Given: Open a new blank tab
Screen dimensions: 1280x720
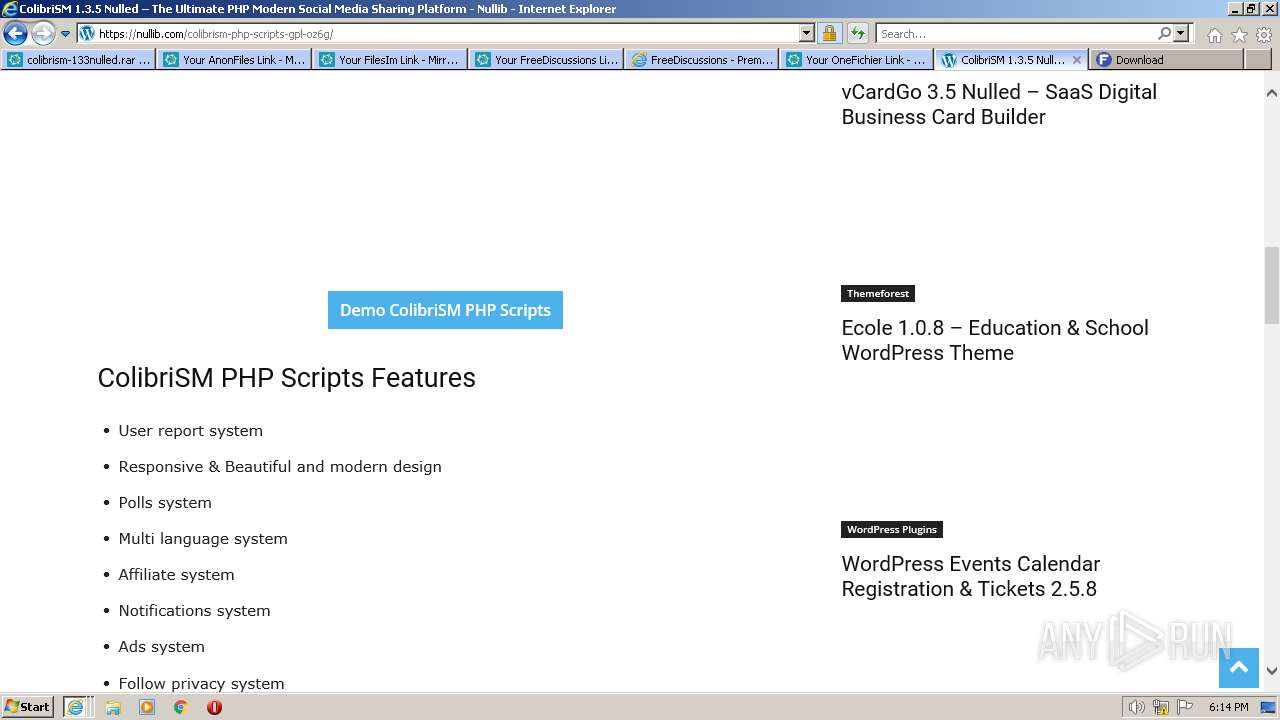Looking at the screenshot, I should [1258, 60].
